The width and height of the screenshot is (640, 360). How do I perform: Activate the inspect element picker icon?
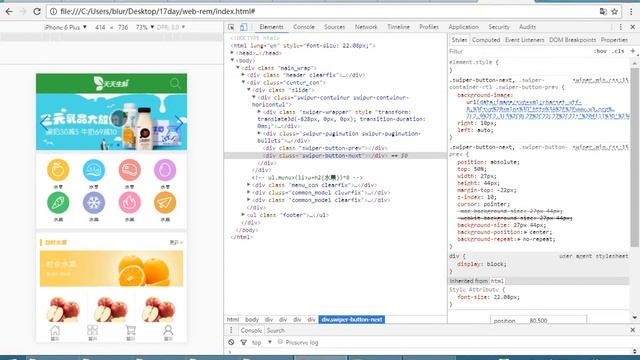(x=231, y=27)
